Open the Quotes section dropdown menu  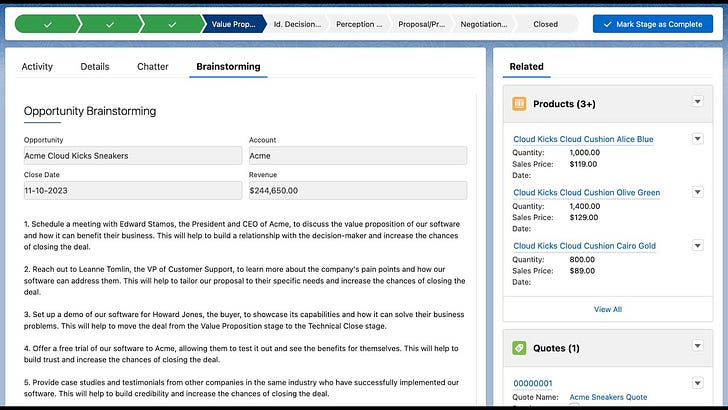[x=697, y=345]
